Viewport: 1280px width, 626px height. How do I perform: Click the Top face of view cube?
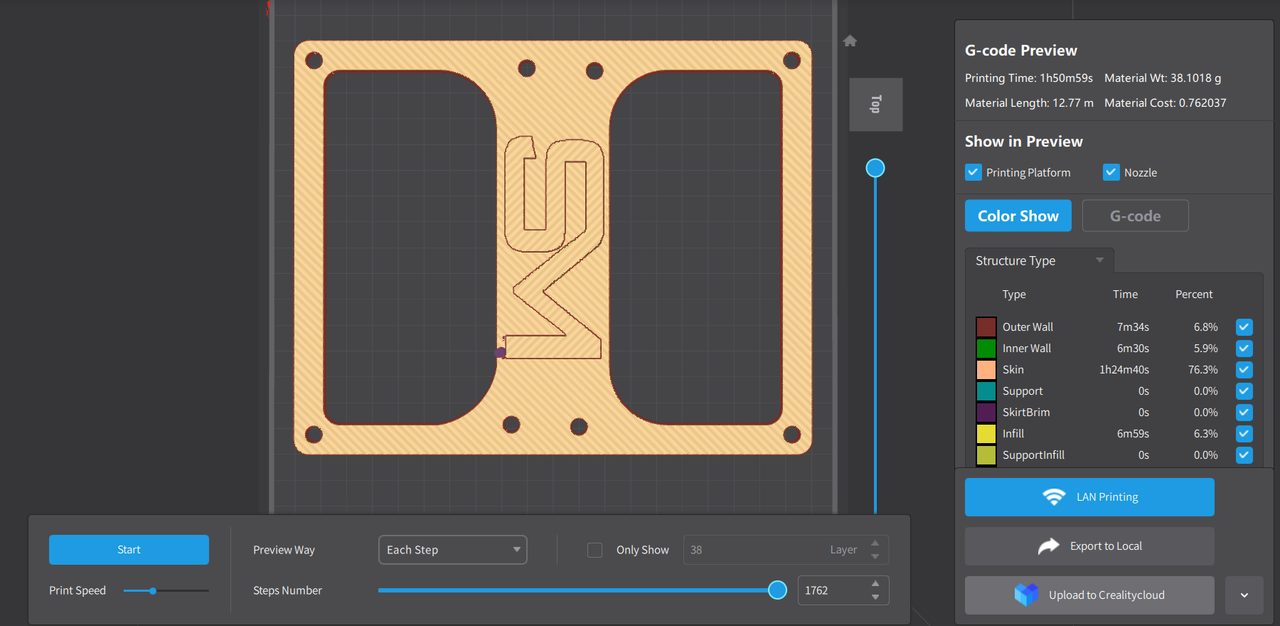click(876, 104)
